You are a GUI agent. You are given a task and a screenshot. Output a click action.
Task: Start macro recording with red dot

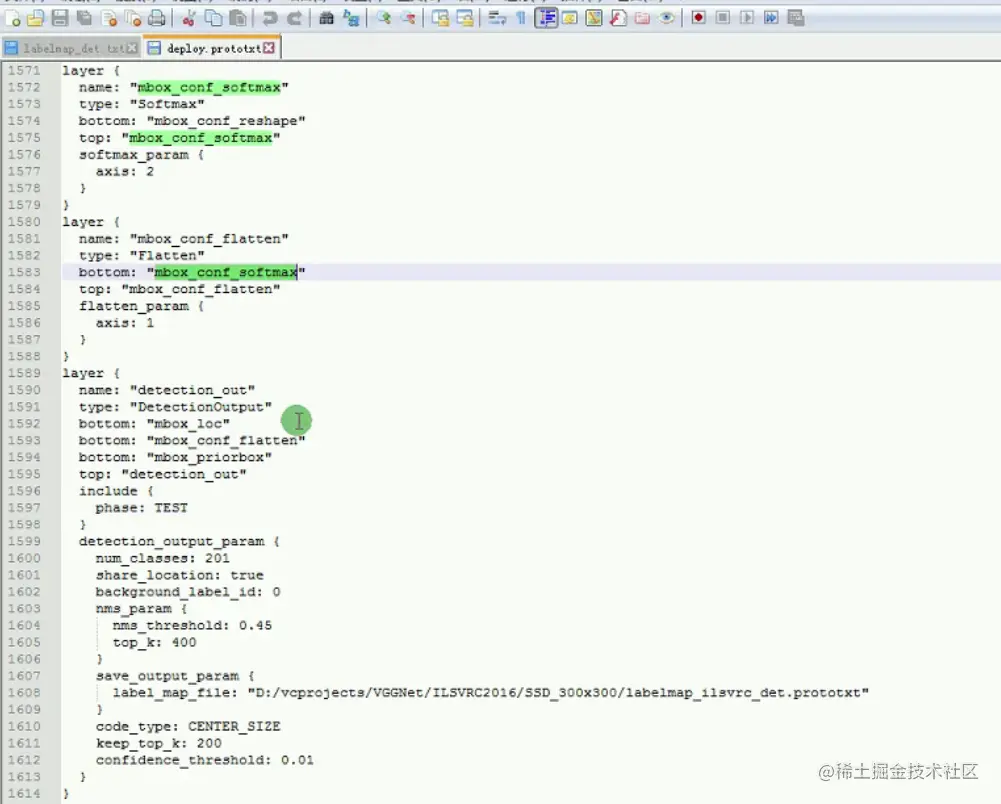[698, 19]
